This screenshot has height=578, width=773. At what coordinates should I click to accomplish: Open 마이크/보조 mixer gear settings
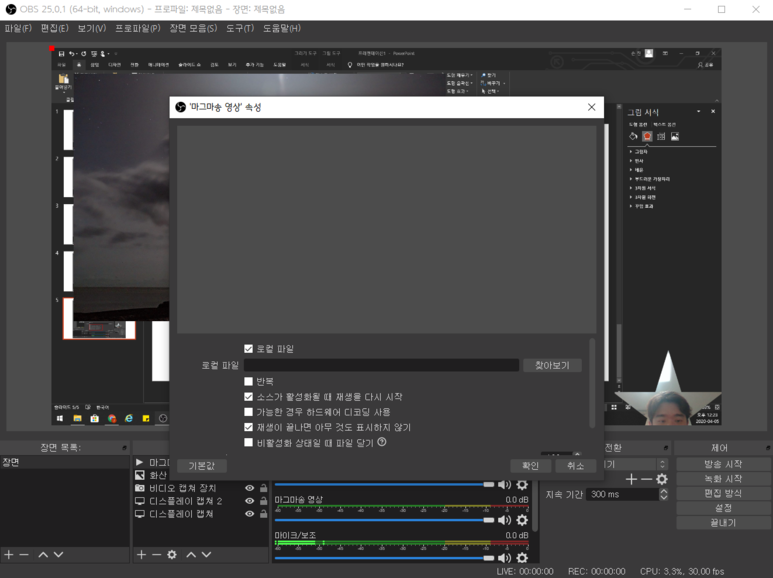[x=522, y=558]
